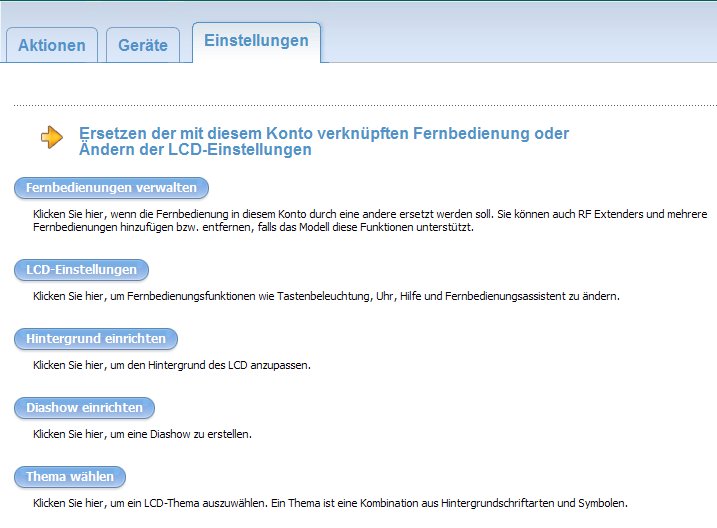The image size is (717, 528).
Task: Choose the Thema wählen button
Action: click(70, 476)
